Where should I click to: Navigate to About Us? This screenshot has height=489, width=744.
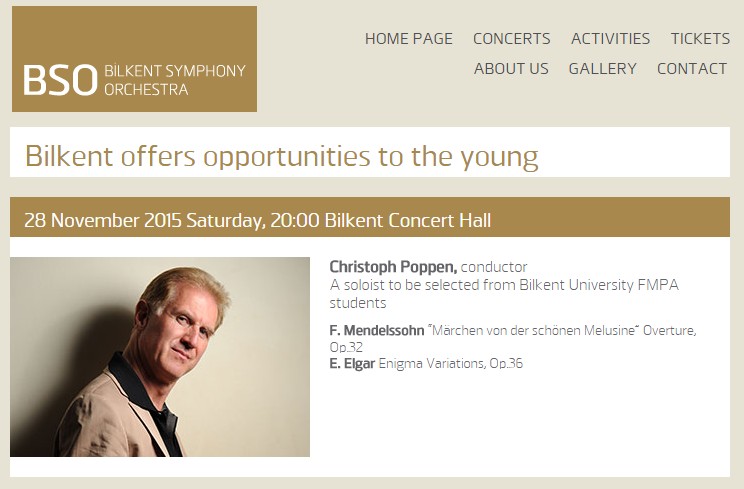tap(511, 69)
